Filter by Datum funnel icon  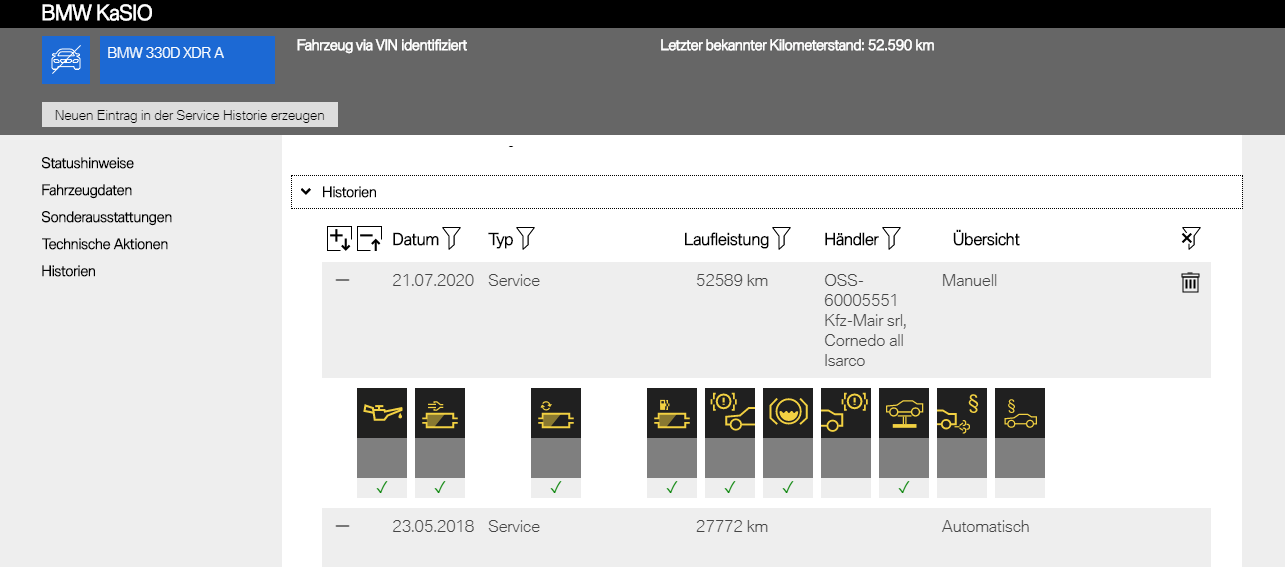[x=452, y=238]
